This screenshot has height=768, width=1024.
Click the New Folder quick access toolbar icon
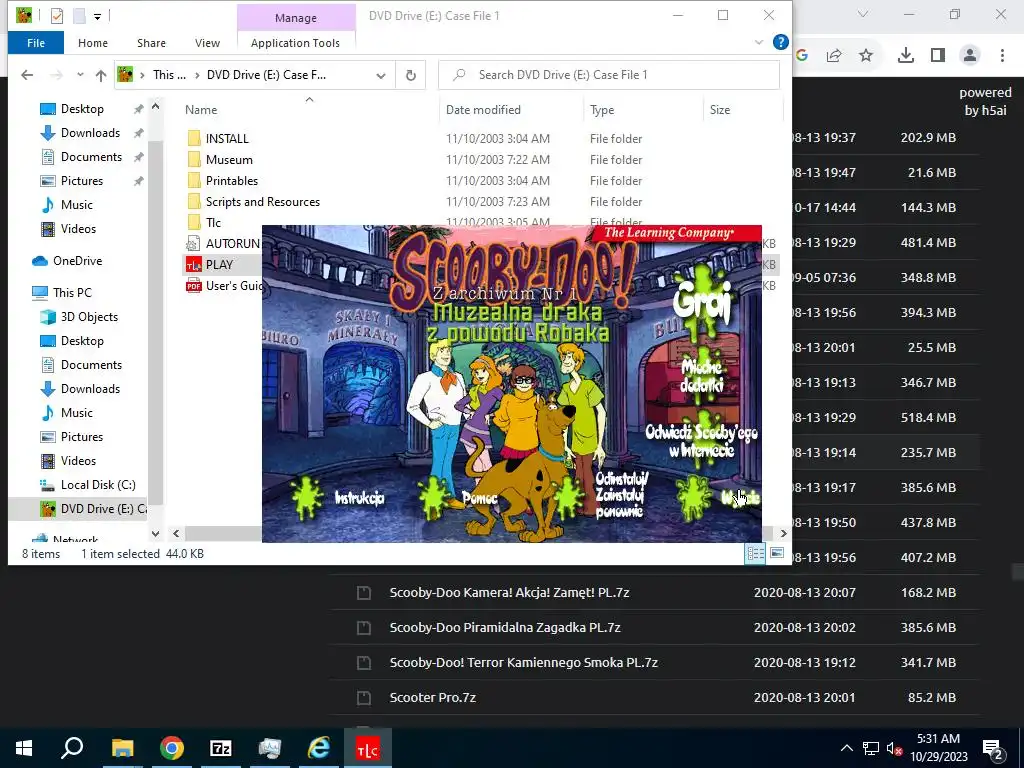79,16
